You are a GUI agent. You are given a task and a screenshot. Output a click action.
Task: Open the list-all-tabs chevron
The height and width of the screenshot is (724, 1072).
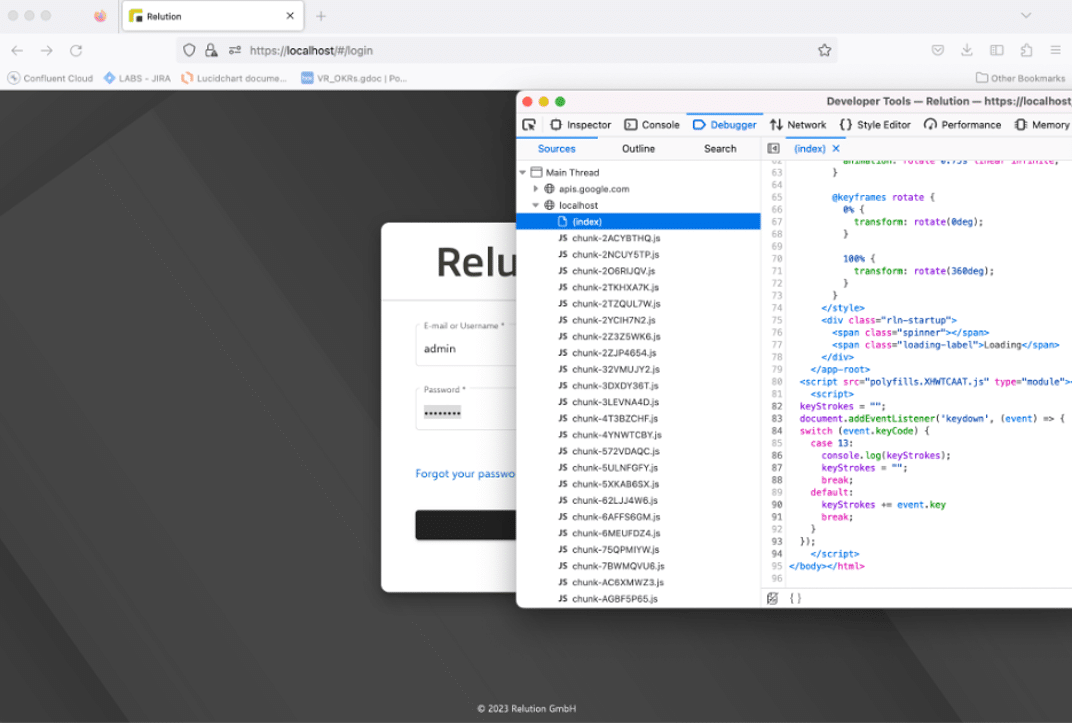tap(1026, 15)
